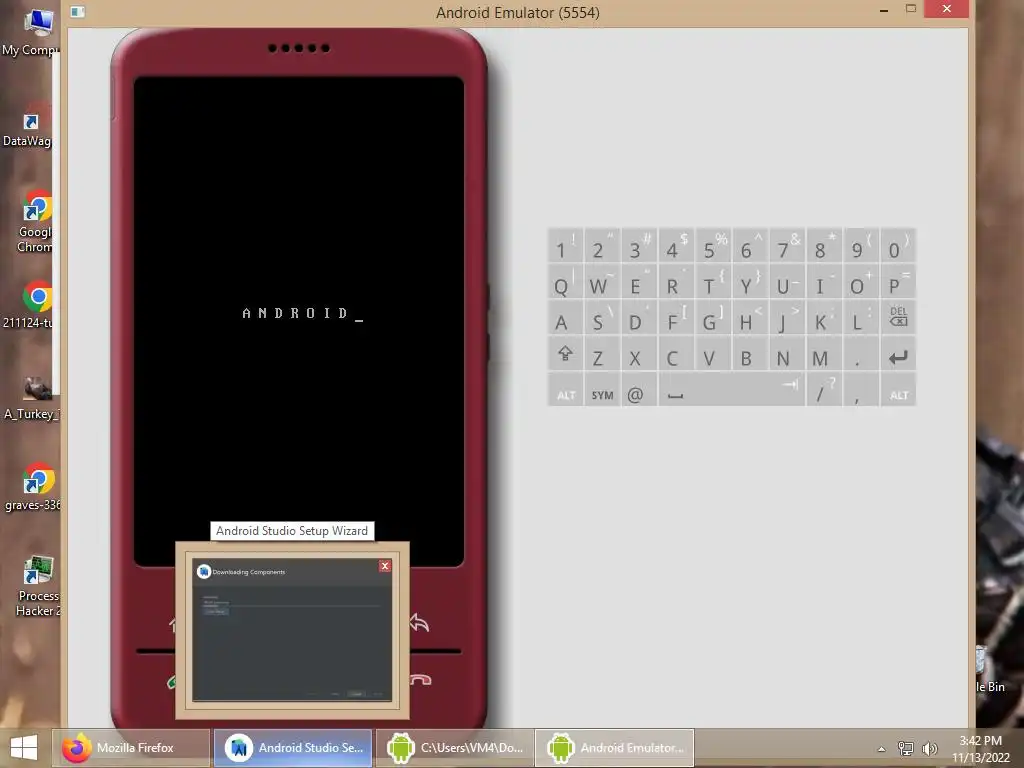Open the emulator window system menu icon
Screen dimensions: 1024x768
pos(78,12)
